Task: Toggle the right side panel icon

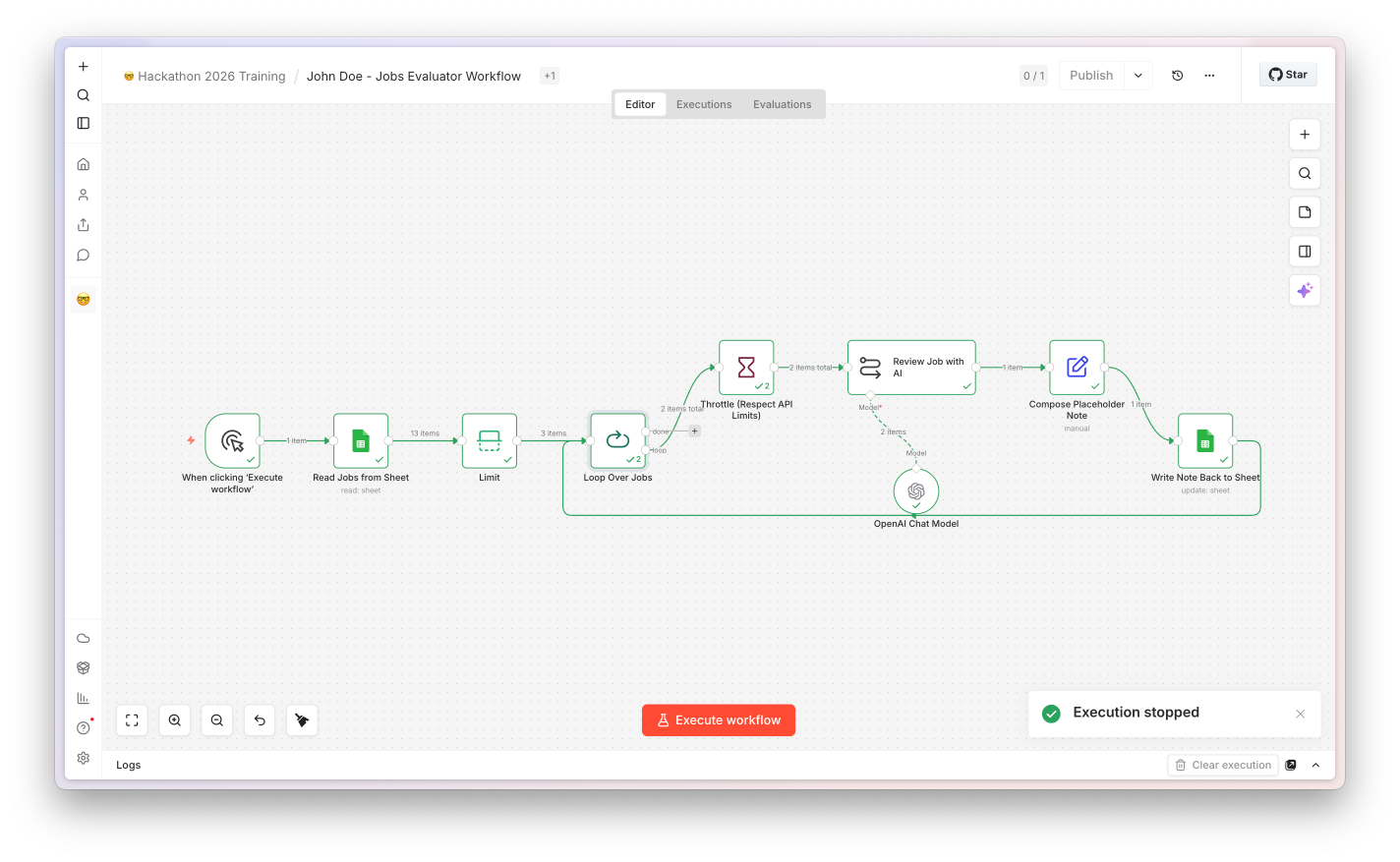Action: 1305,252
